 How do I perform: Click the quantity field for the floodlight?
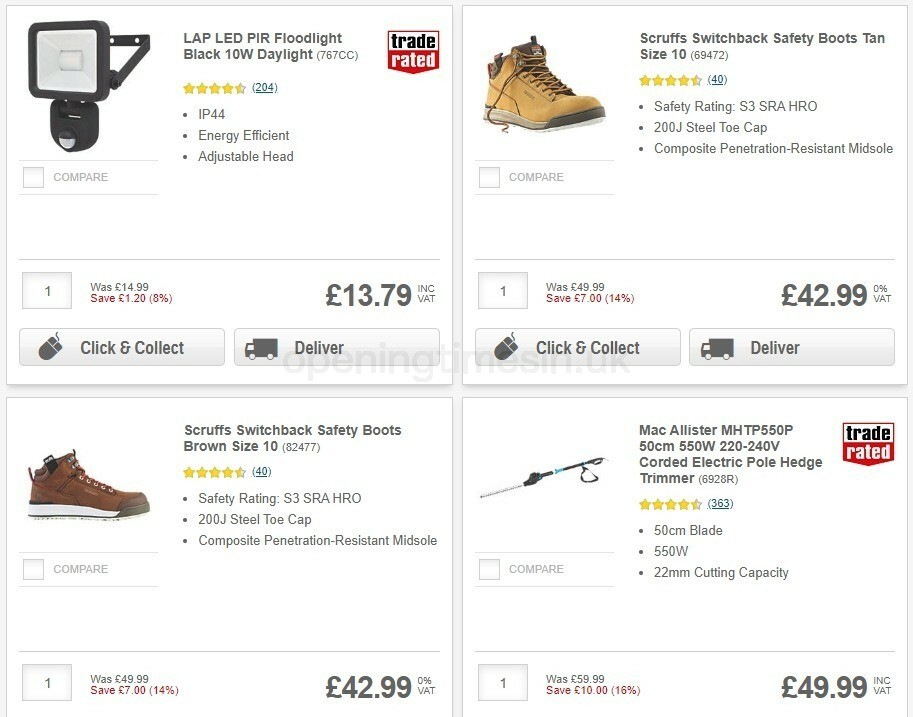pos(46,290)
